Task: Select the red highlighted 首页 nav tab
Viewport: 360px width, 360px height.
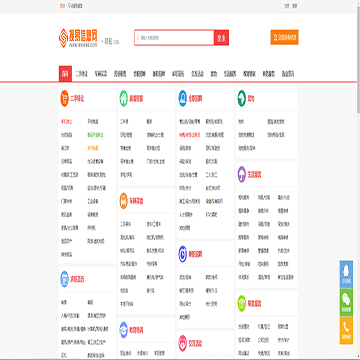Action: (x=65, y=74)
